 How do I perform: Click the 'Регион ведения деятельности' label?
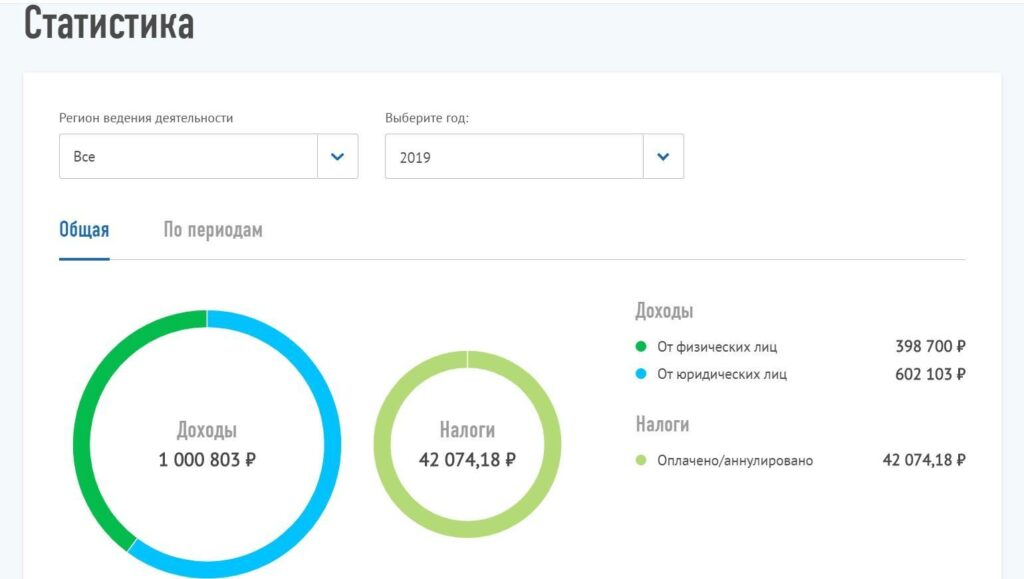(x=146, y=118)
